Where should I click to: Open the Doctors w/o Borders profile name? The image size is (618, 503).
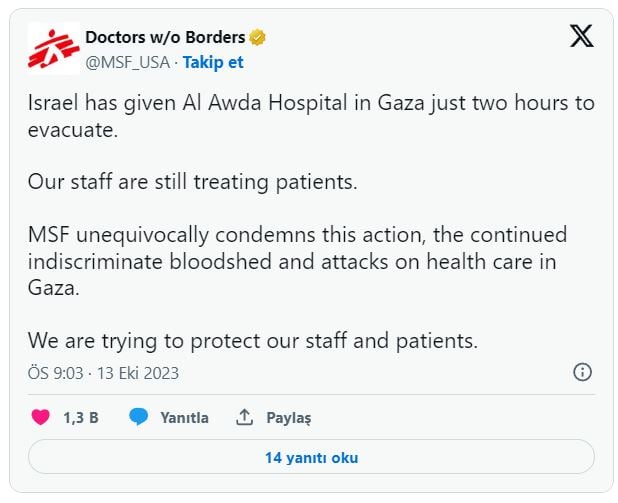coord(165,37)
